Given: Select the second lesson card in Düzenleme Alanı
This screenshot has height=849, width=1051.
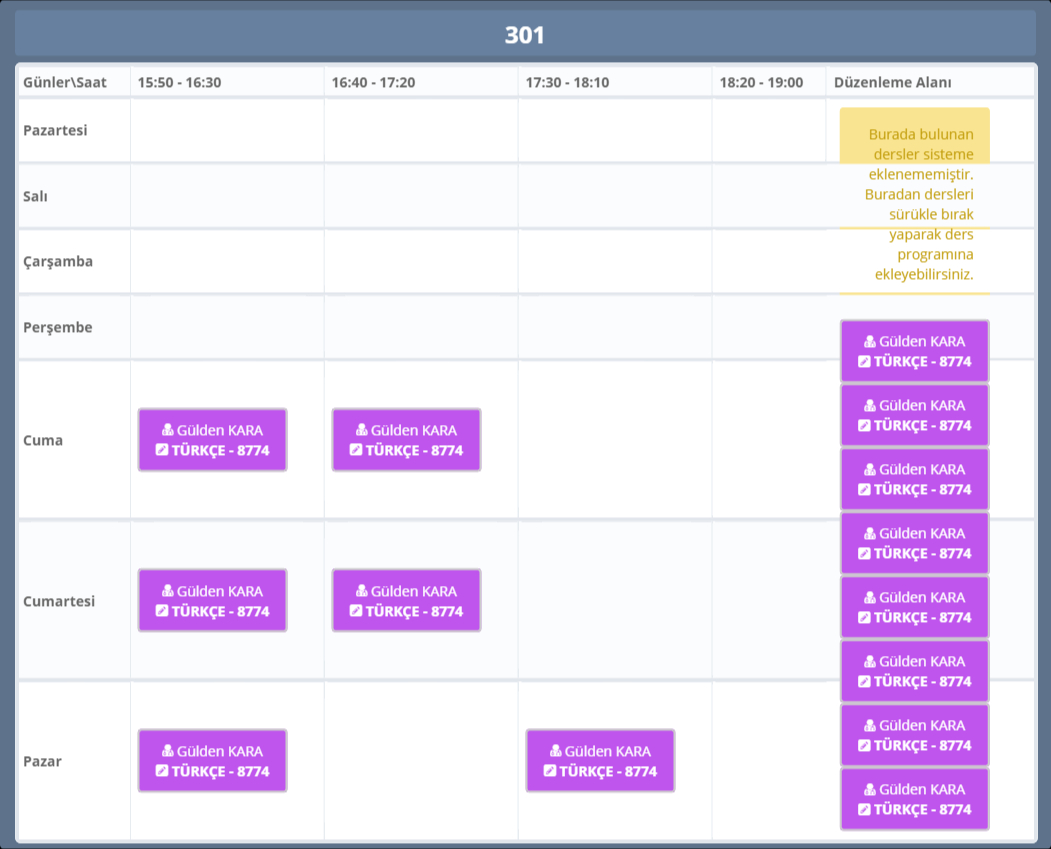Looking at the screenshot, I should 914,415.
